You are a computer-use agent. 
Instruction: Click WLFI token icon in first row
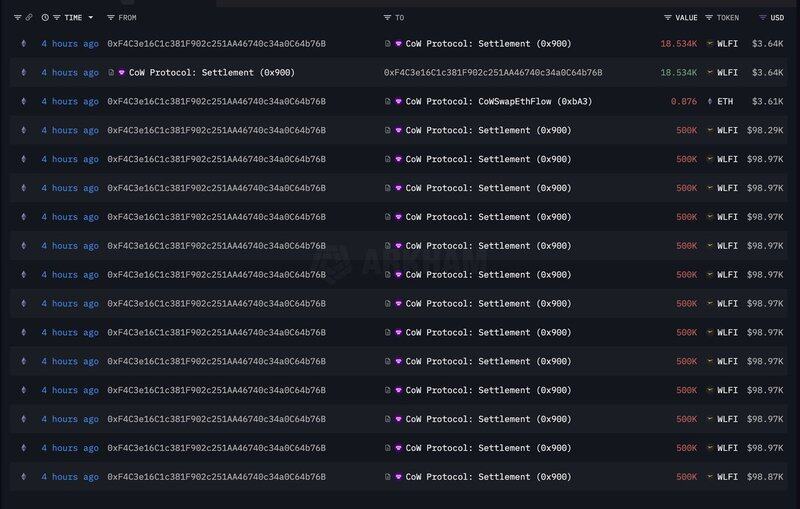click(x=710, y=44)
